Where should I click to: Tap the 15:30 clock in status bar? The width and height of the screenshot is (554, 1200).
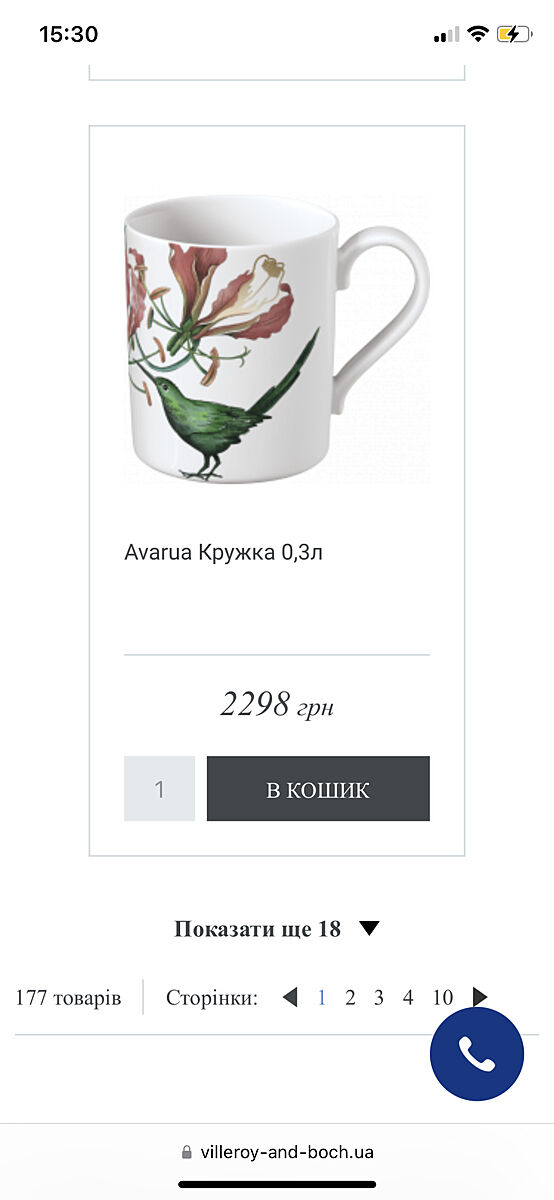[68, 34]
